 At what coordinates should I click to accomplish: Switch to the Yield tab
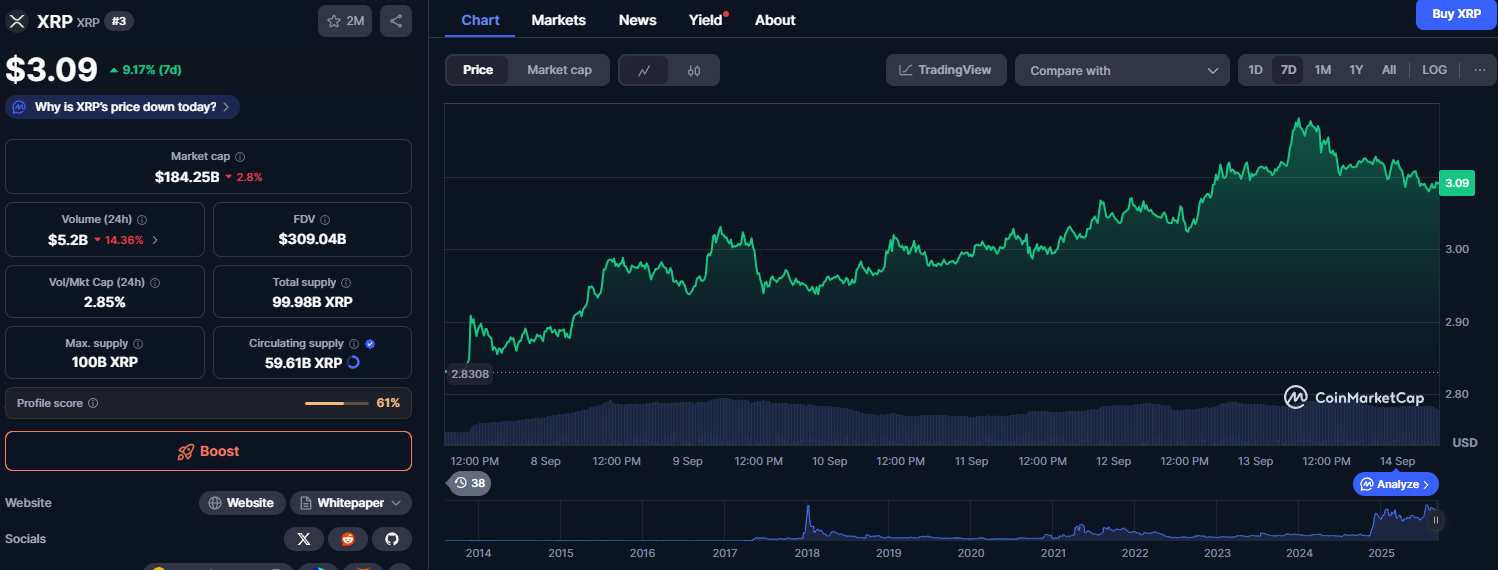[x=706, y=20]
